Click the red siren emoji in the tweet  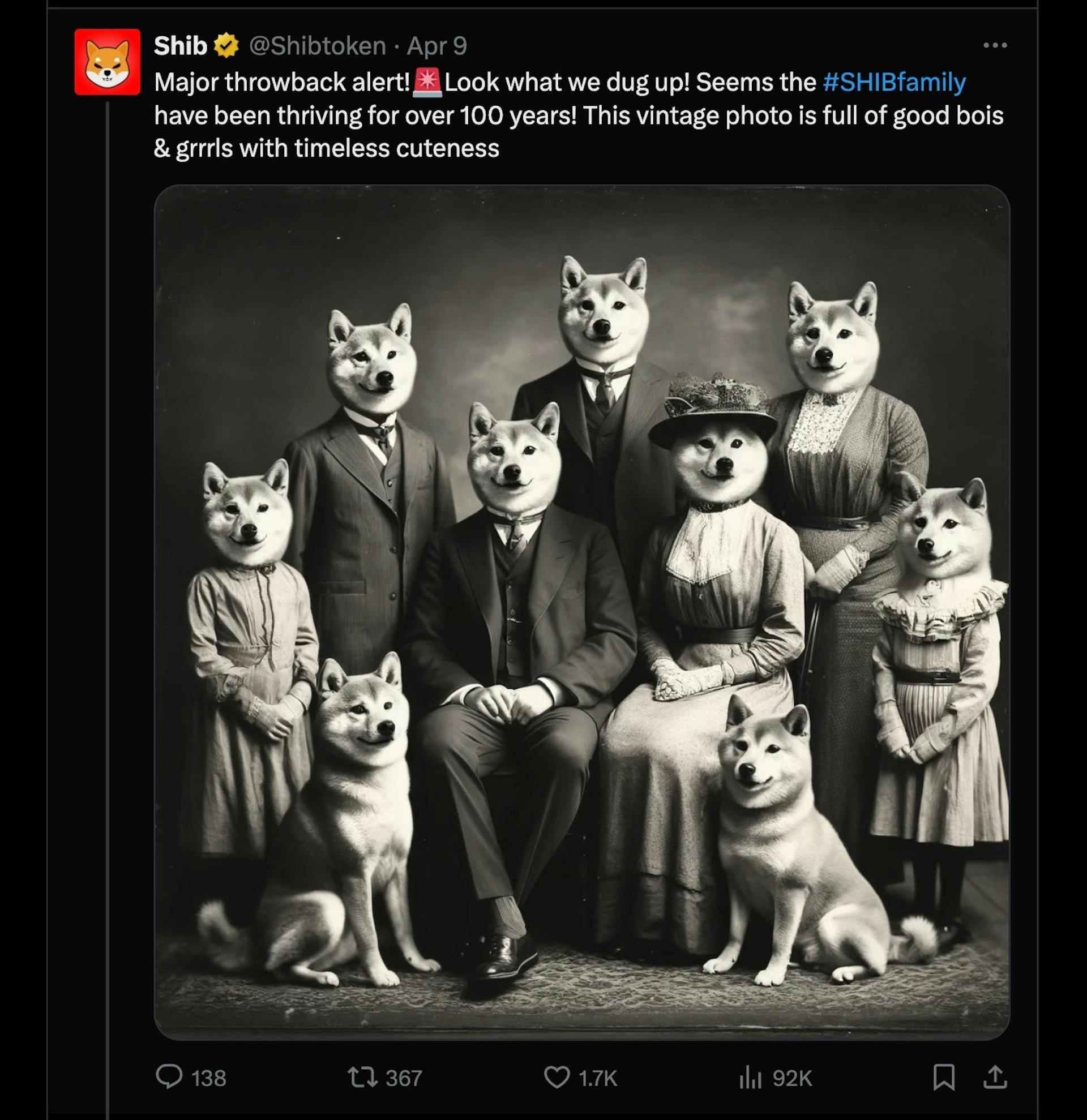click(x=427, y=82)
